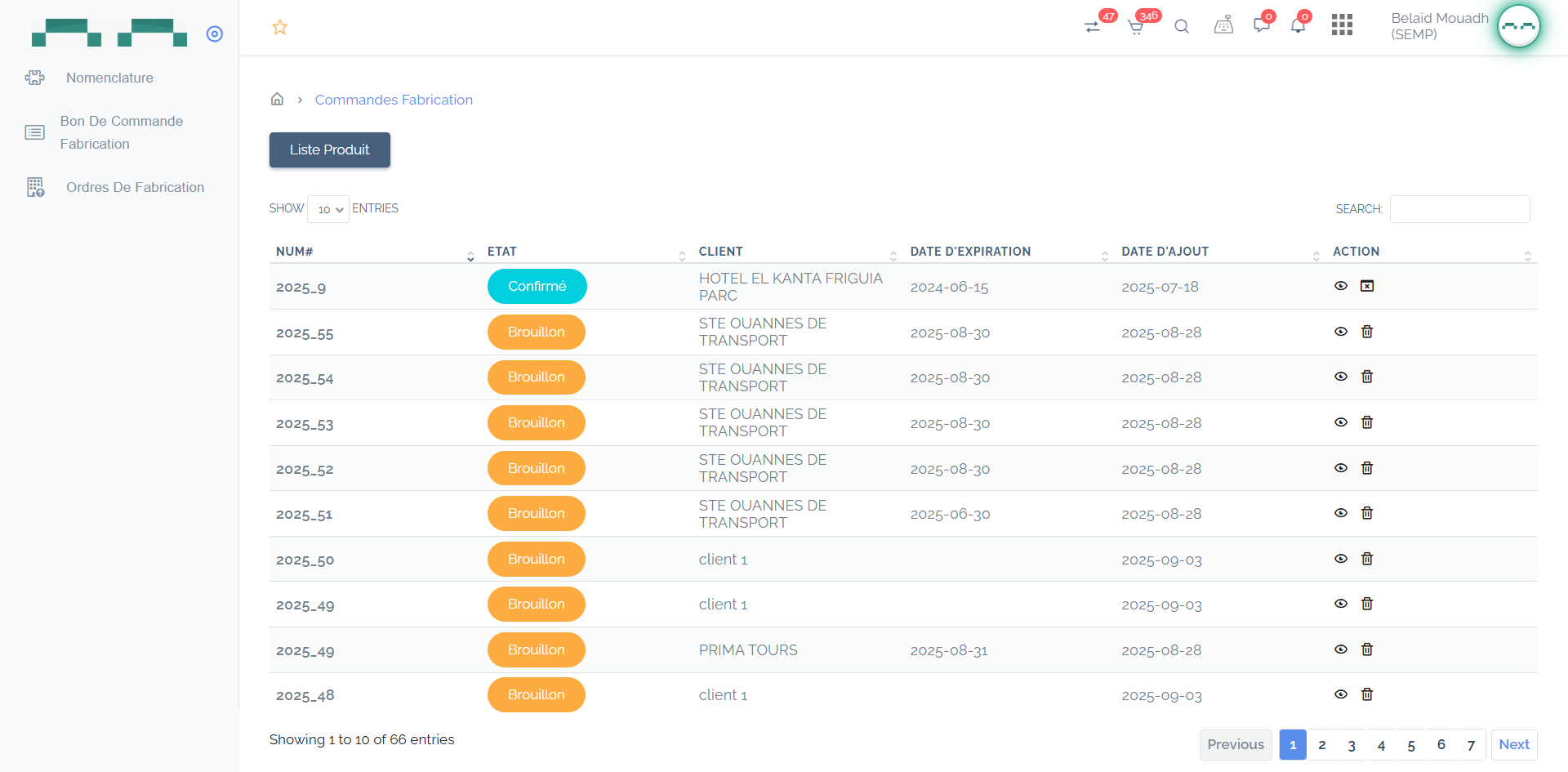The image size is (1568, 772).
Task: View order 2025_55 with eye icon
Action: pyautogui.click(x=1341, y=332)
